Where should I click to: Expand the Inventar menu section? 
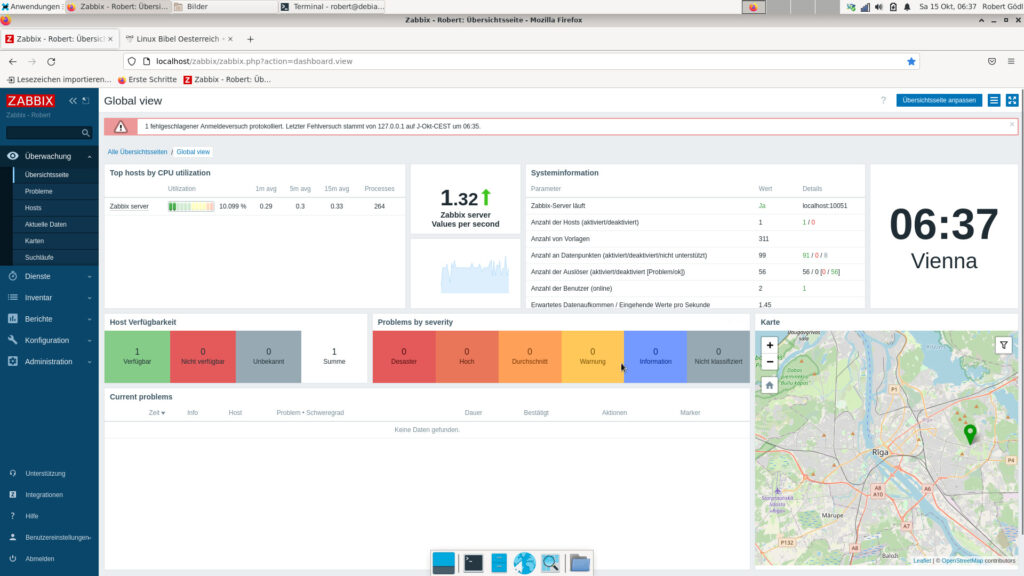pyautogui.click(x=49, y=298)
